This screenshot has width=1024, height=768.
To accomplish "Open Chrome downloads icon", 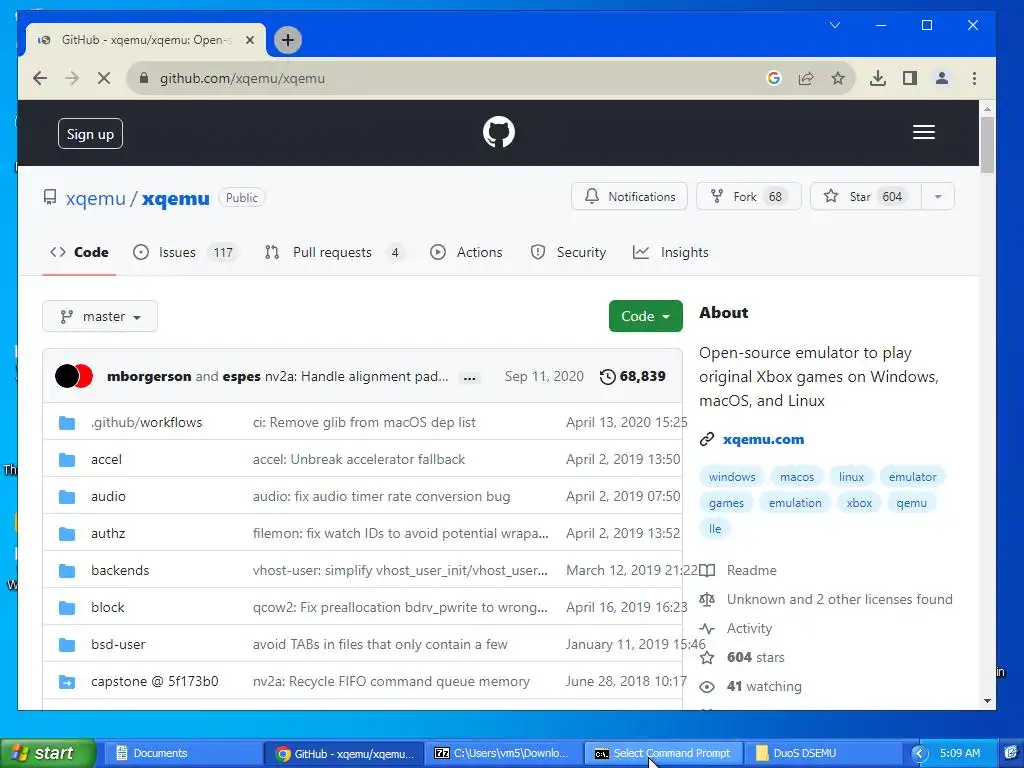I will 878,78.
